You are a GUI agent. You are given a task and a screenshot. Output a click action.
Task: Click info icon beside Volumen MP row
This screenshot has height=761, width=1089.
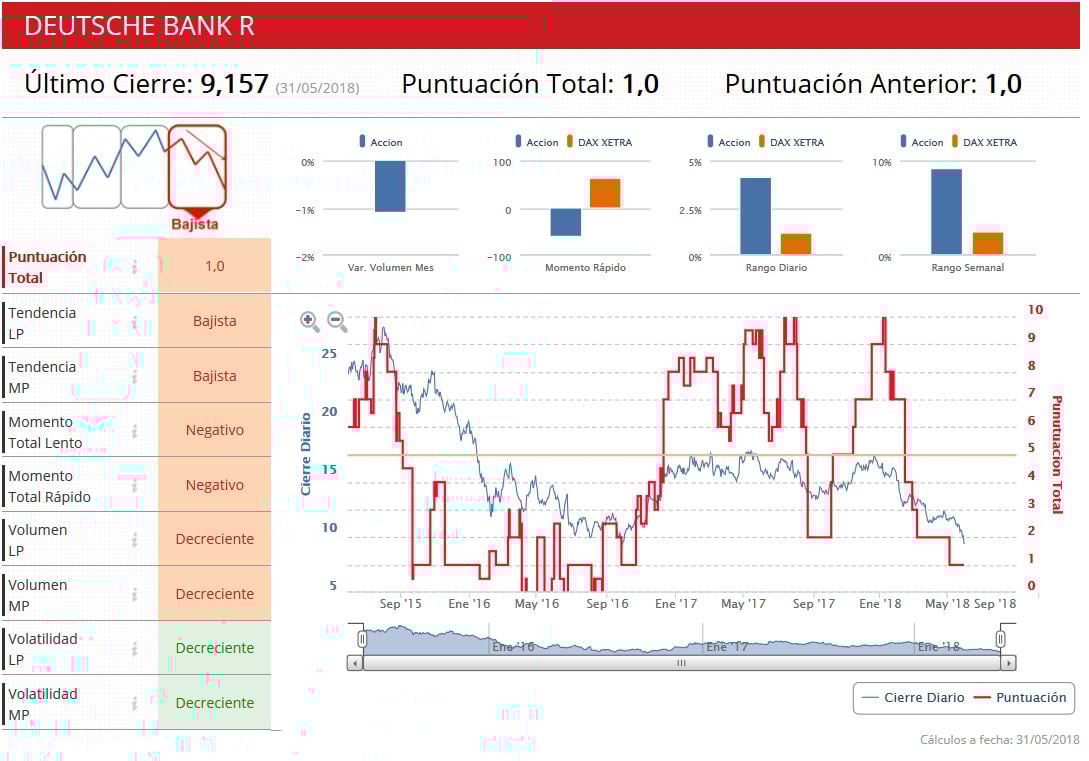(x=135, y=594)
